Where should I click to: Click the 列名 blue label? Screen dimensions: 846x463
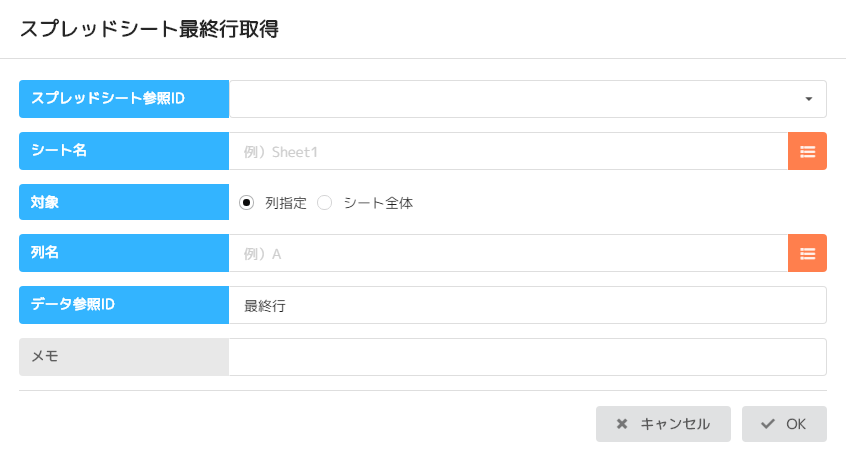pos(124,253)
